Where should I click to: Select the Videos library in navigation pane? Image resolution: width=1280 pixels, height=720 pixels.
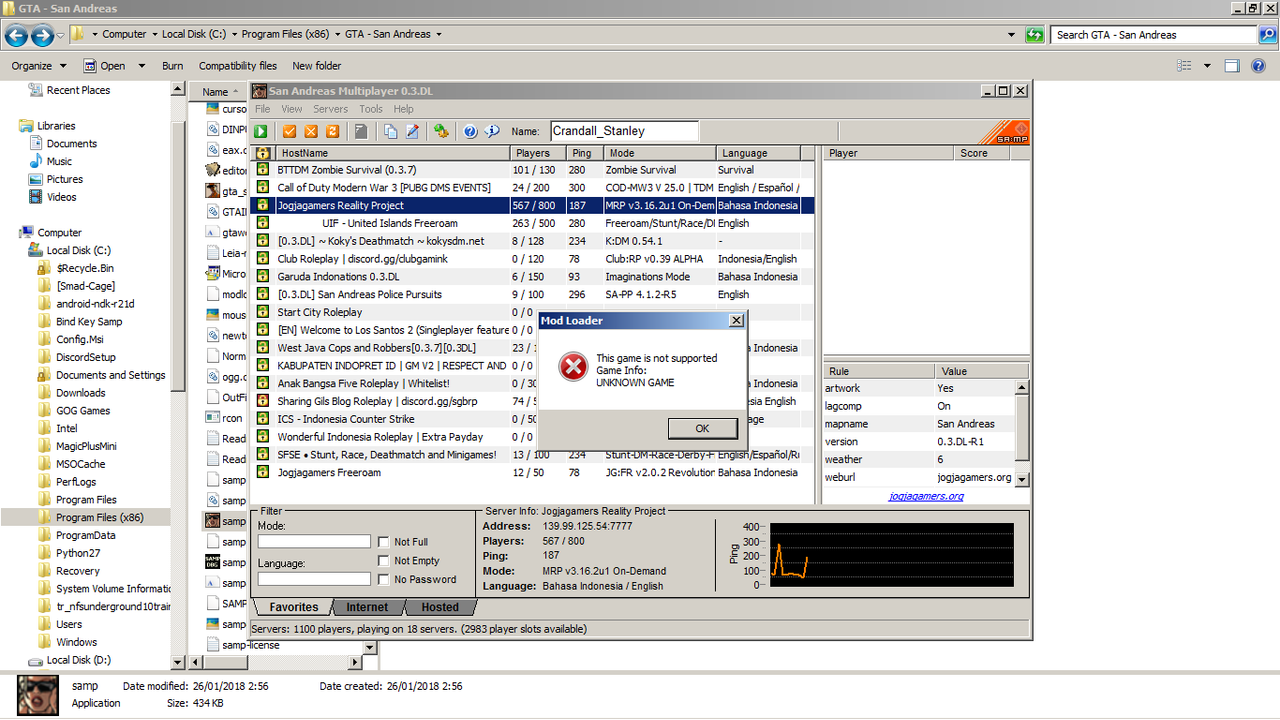point(61,197)
